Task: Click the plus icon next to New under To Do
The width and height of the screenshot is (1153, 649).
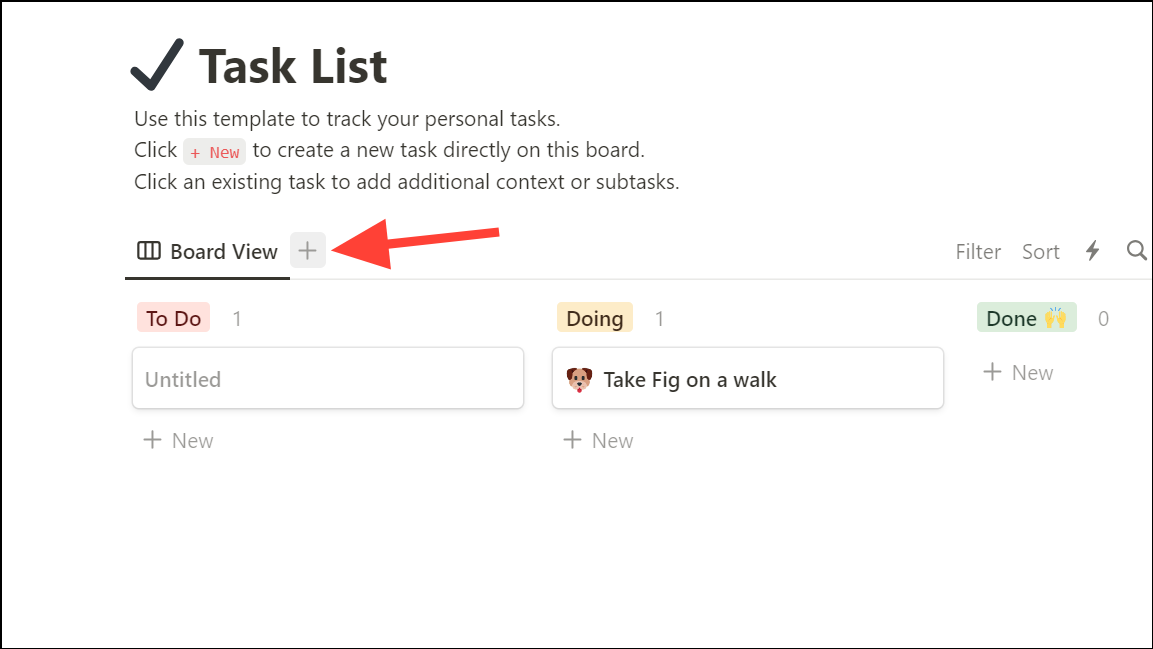Action: [x=151, y=440]
